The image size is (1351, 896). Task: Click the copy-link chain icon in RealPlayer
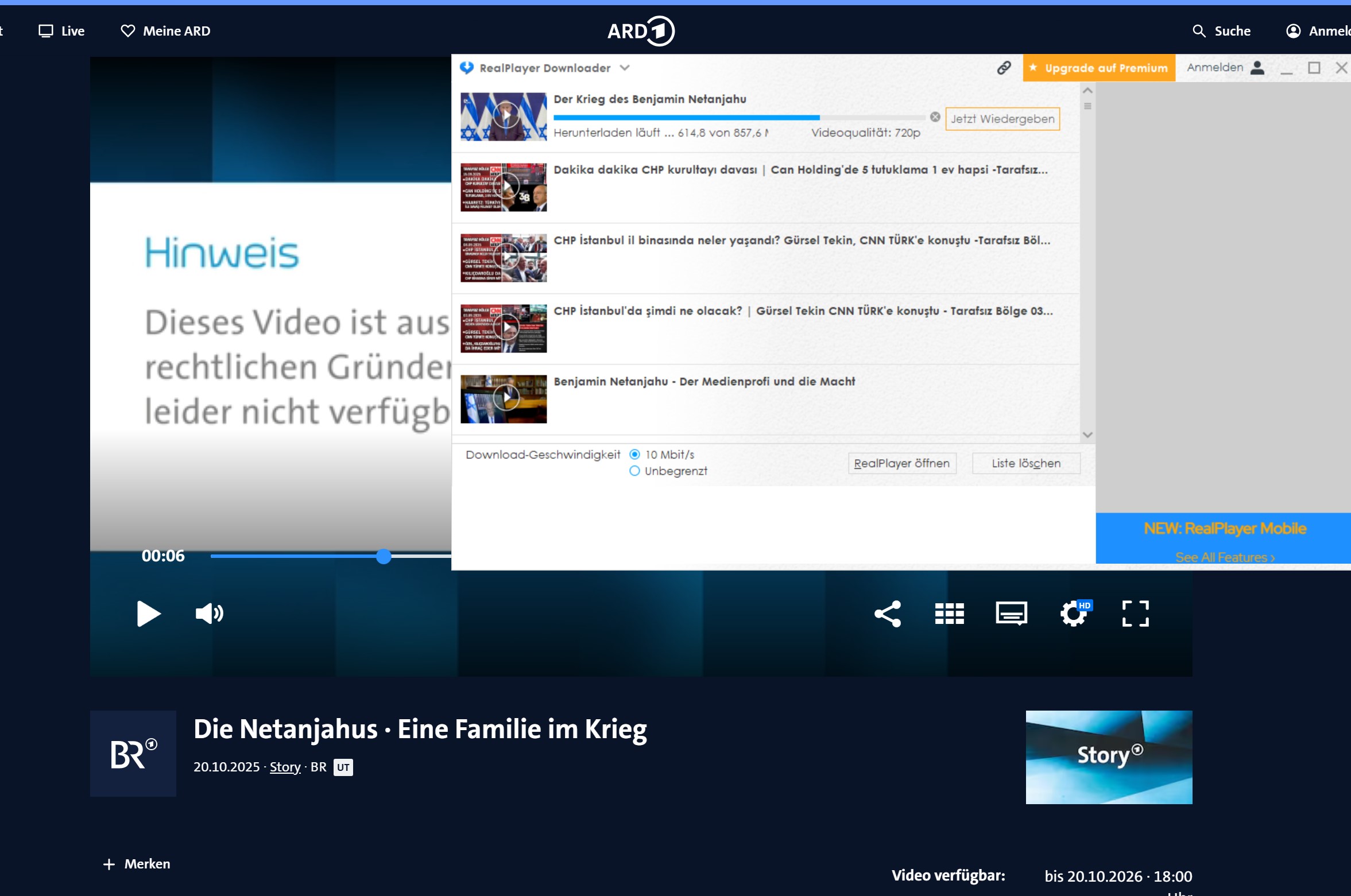(1004, 68)
